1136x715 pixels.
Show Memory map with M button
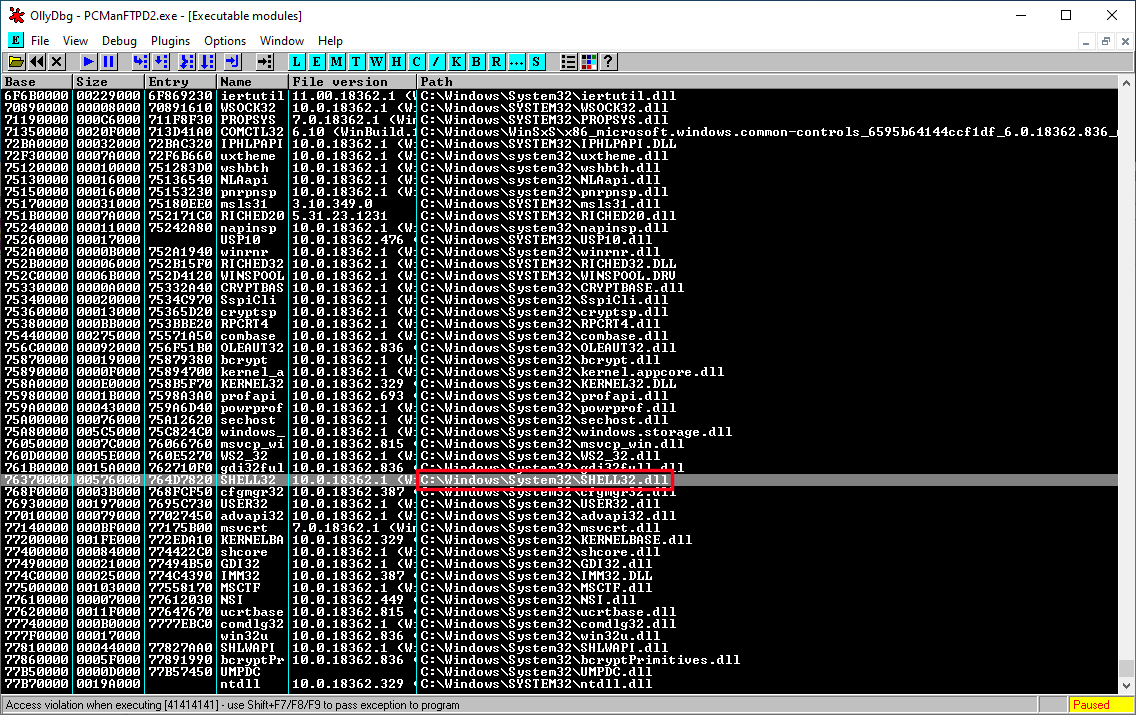(x=336, y=62)
